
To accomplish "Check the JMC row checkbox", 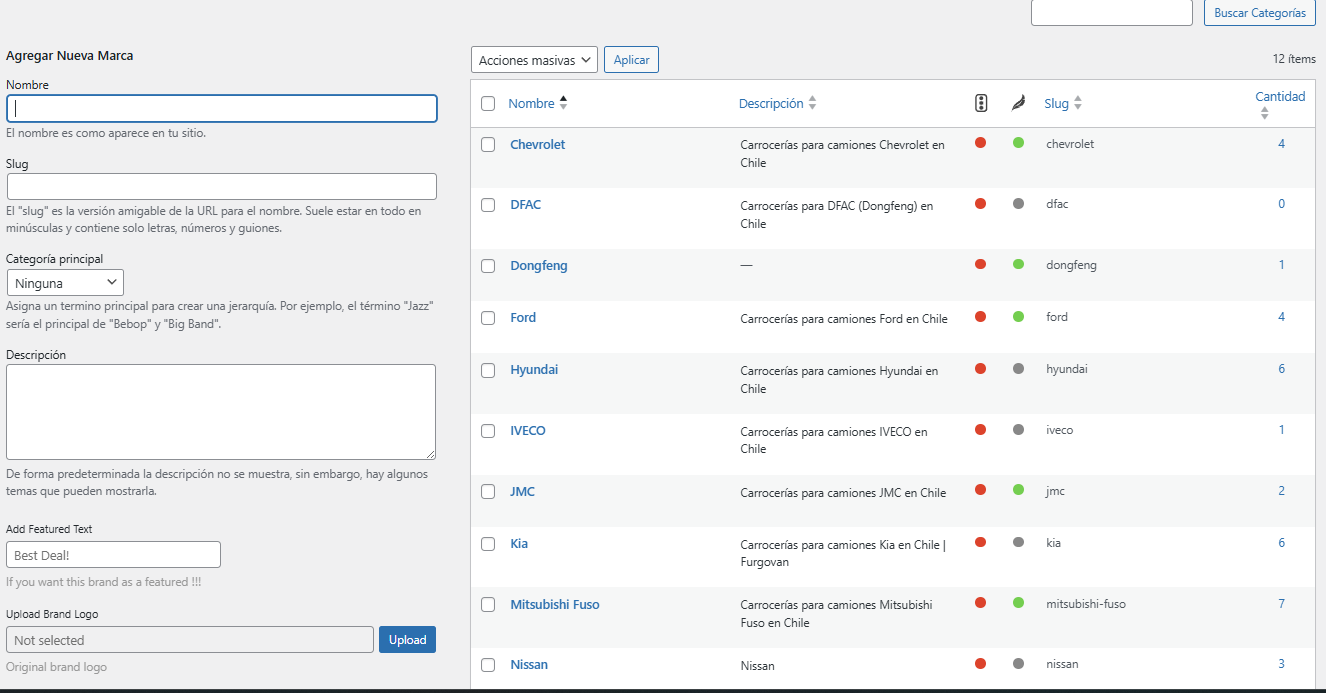I will tap(488, 492).
